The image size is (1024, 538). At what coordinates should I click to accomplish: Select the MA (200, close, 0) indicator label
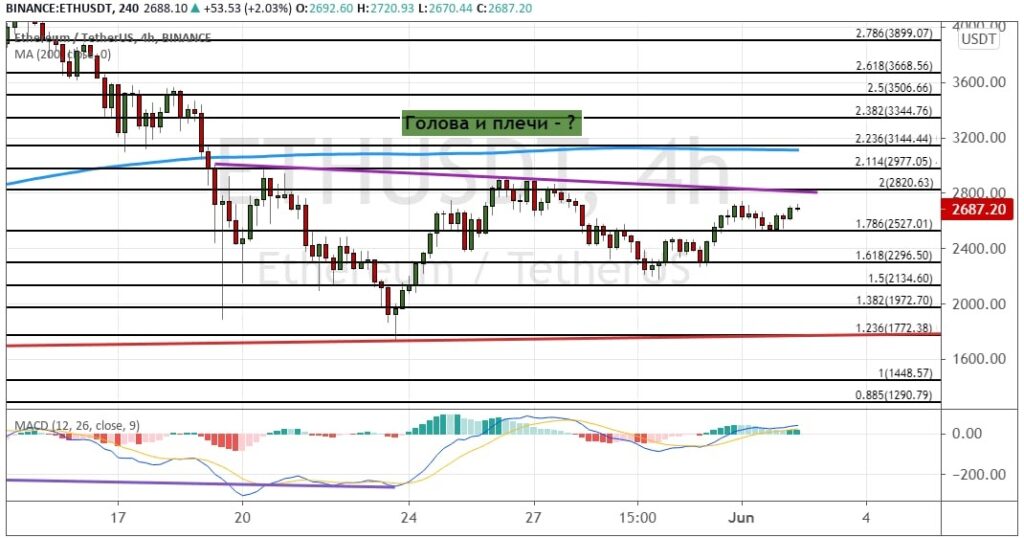pos(62,54)
